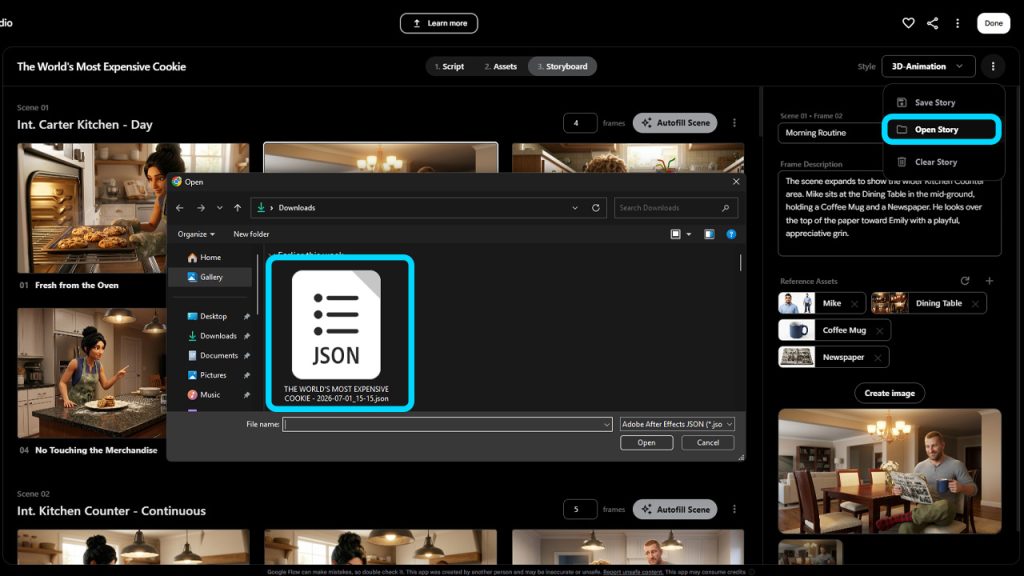Switch to the Assets tab

coord(500,66)
